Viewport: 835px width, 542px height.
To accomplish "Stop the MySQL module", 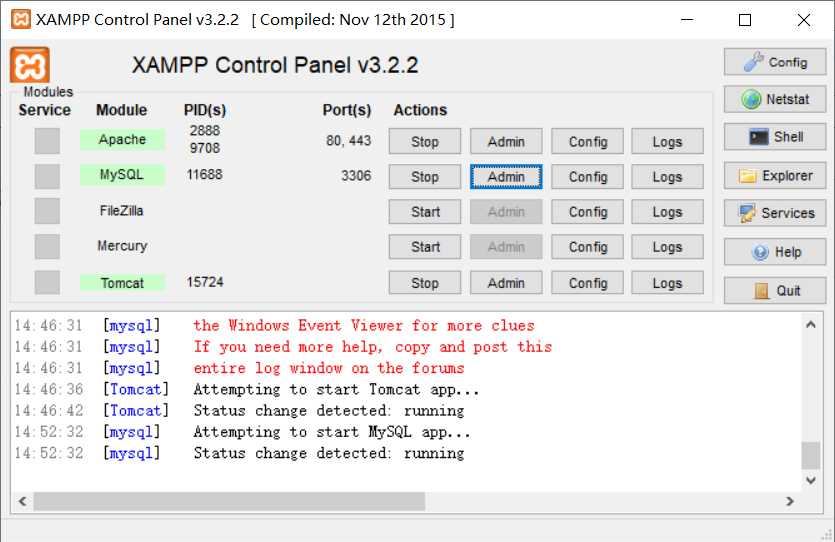I will (425, 176).
